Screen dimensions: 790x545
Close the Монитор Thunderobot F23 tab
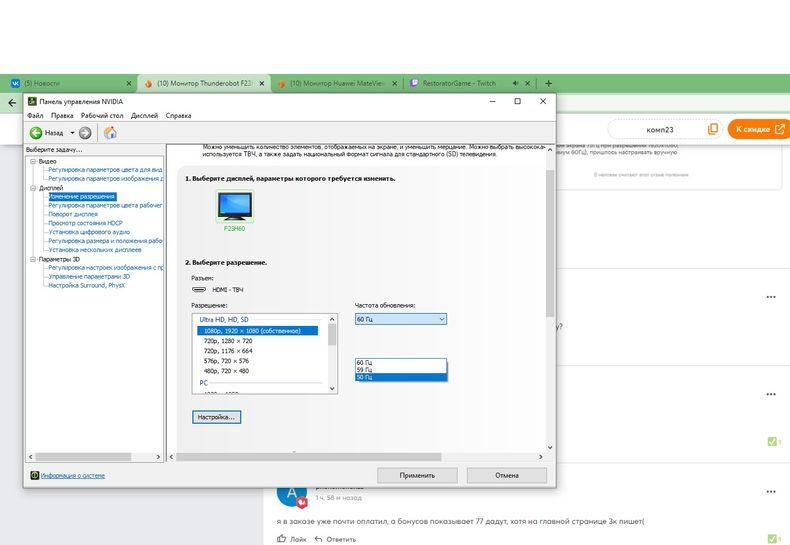tap(262, 84)
